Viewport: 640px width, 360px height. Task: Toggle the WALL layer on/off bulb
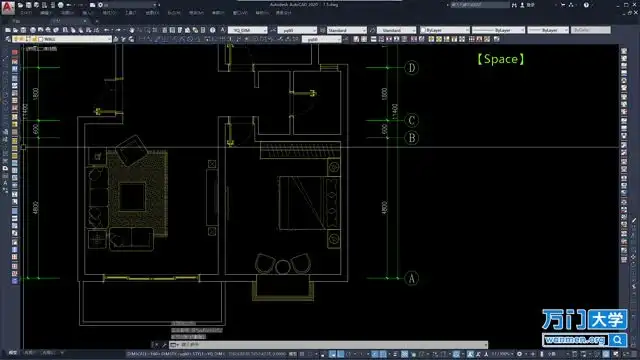tap(16, 39)
